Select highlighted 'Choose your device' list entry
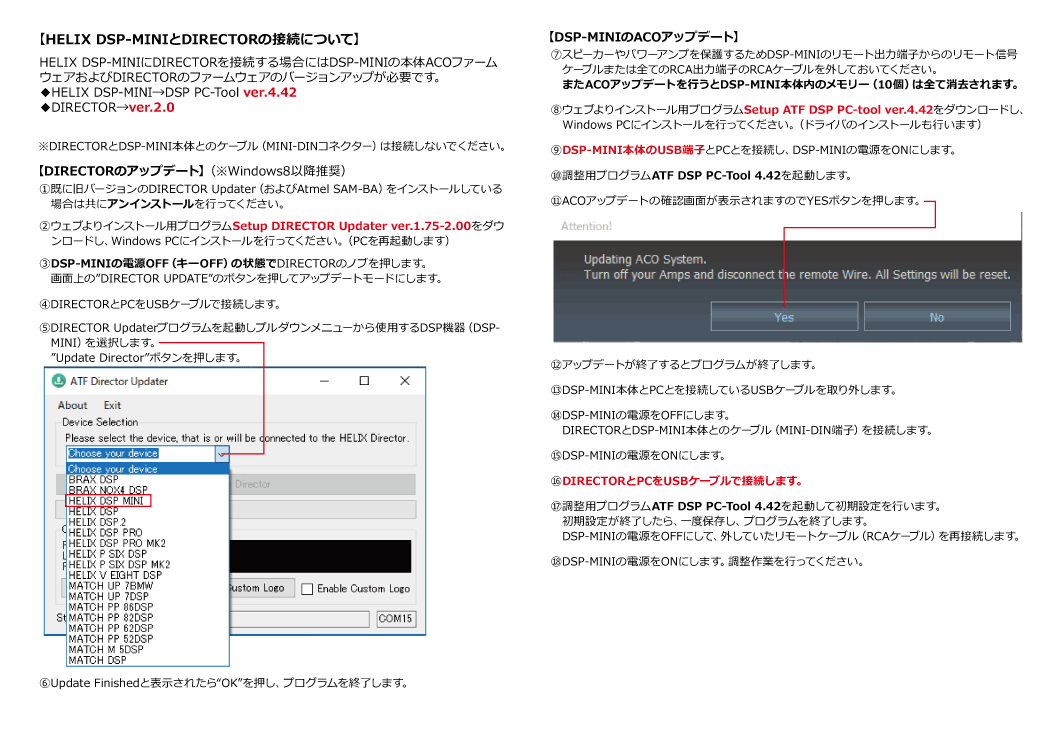 (x=148, y=469)
